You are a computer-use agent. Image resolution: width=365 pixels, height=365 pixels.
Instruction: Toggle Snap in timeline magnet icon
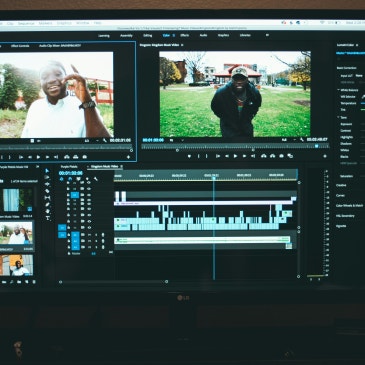(70, 179)
